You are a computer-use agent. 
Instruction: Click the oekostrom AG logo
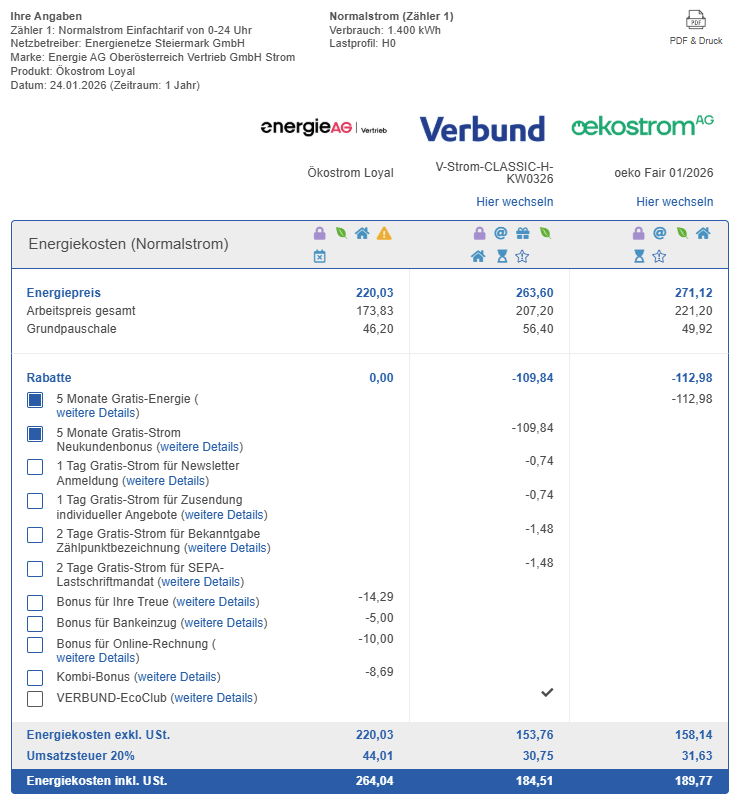642,126
